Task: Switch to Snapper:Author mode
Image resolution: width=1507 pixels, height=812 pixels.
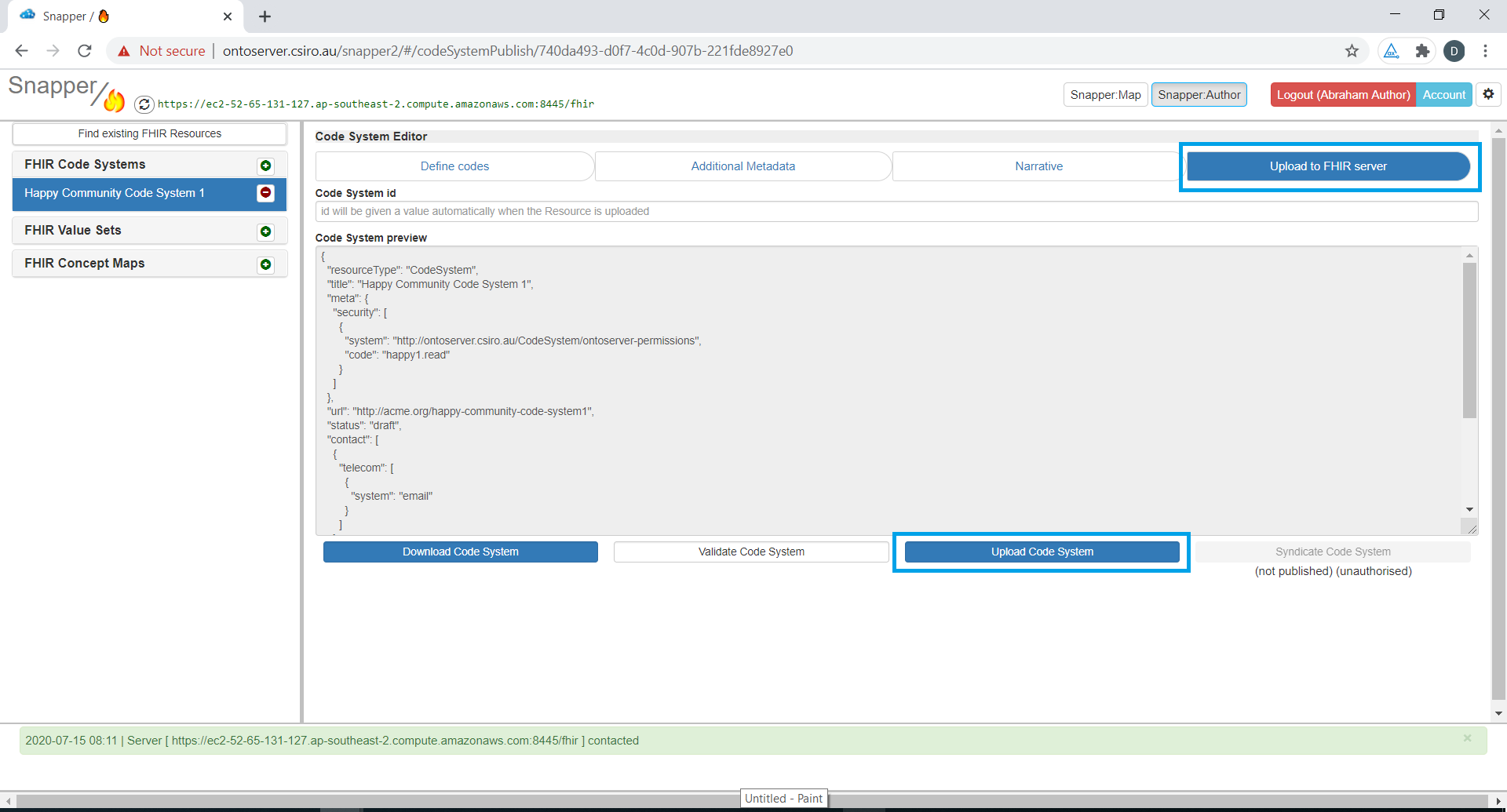Action: click(1199, 95)
